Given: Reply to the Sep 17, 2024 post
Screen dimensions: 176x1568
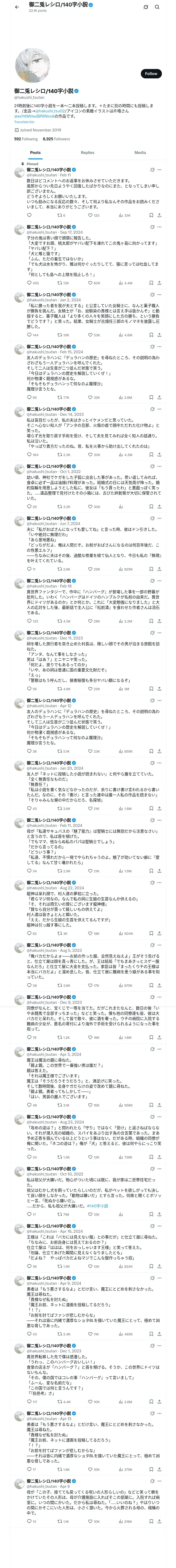Looking at the screenshot, I should 28,283.
